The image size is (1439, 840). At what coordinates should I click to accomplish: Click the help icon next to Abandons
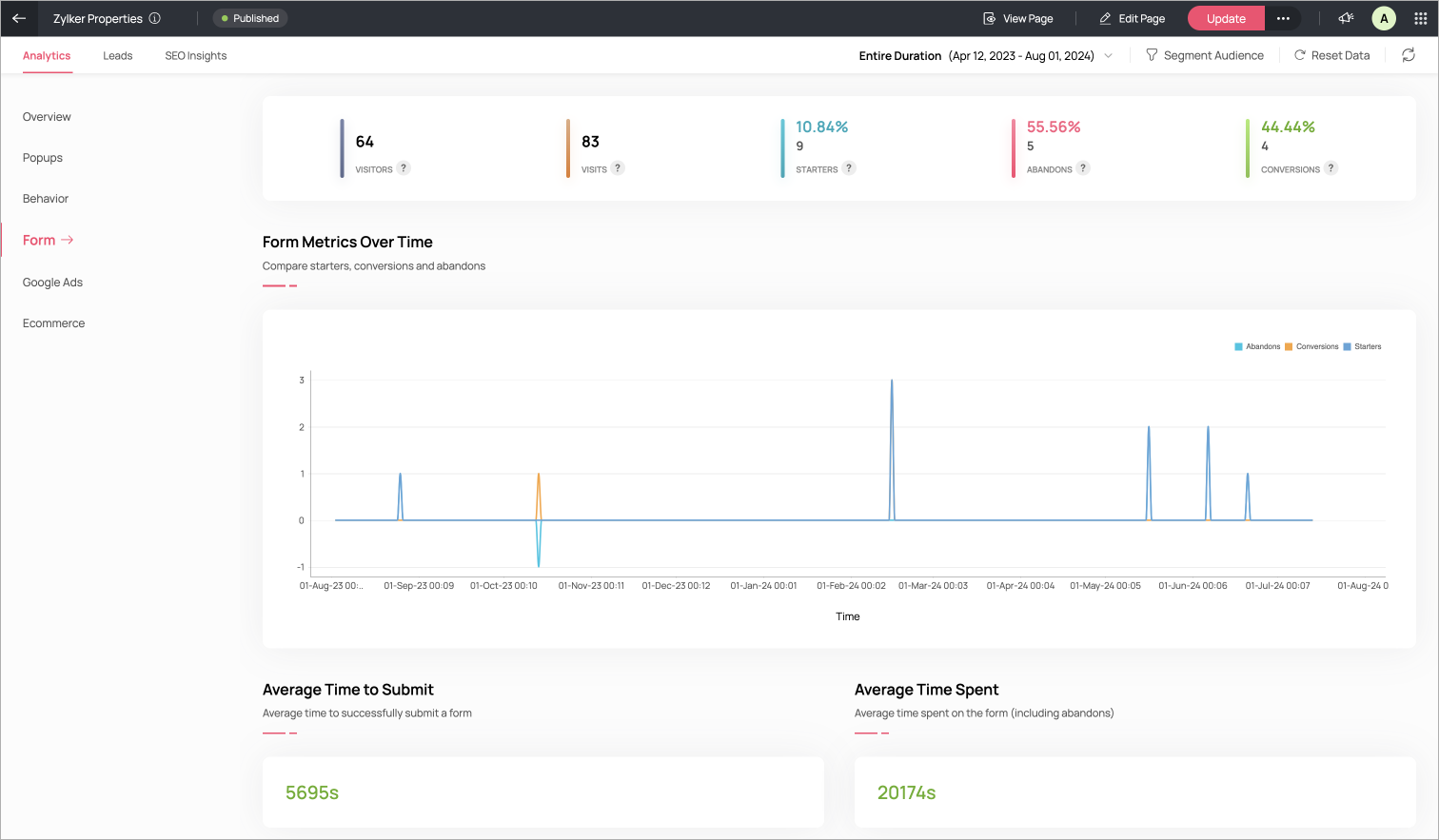pos(1083,168)
